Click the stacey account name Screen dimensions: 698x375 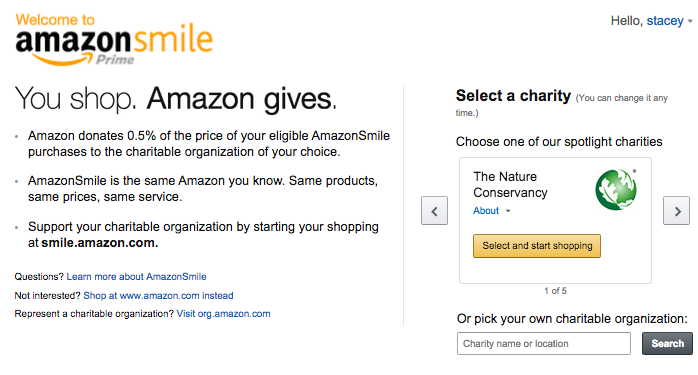pos(665,21)
